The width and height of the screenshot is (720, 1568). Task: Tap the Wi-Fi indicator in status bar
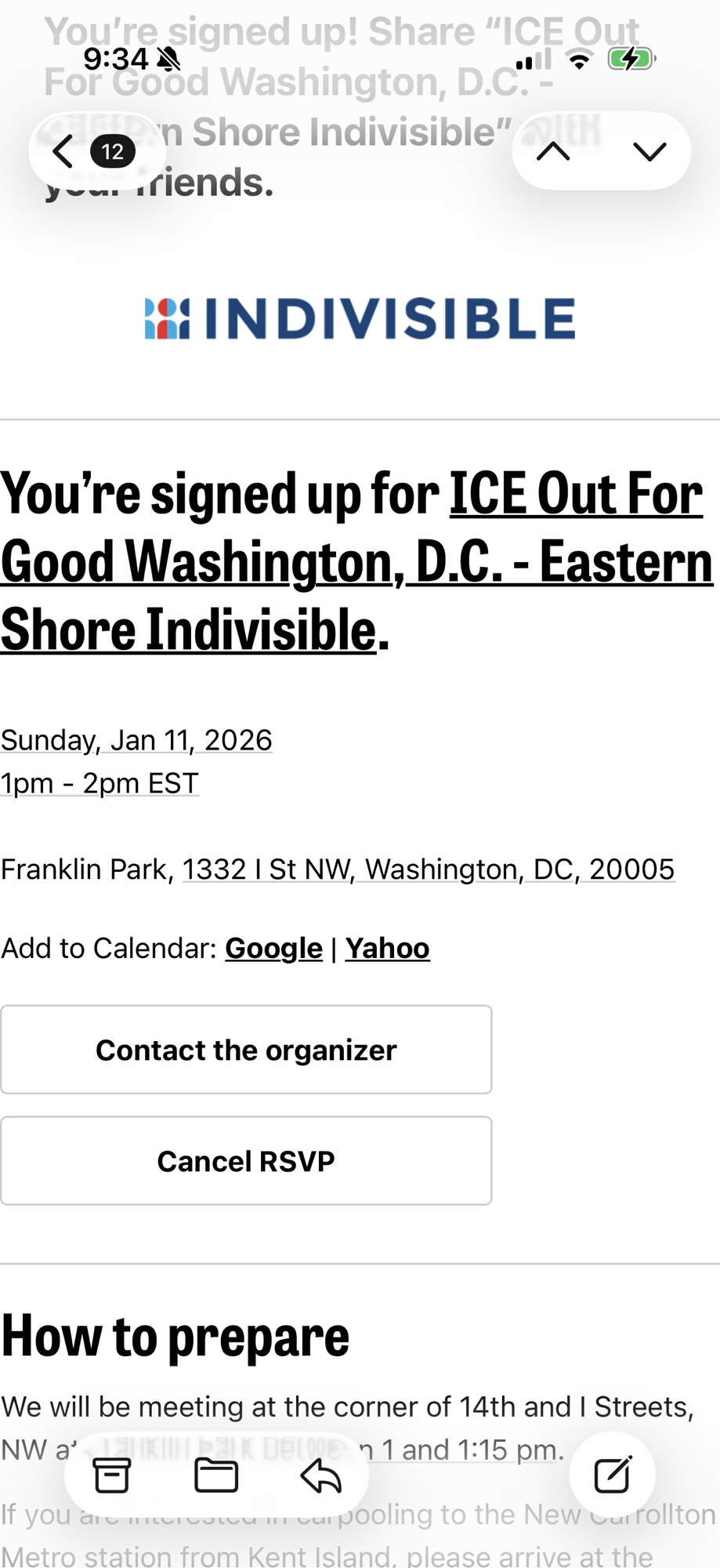tap(579, 59)
